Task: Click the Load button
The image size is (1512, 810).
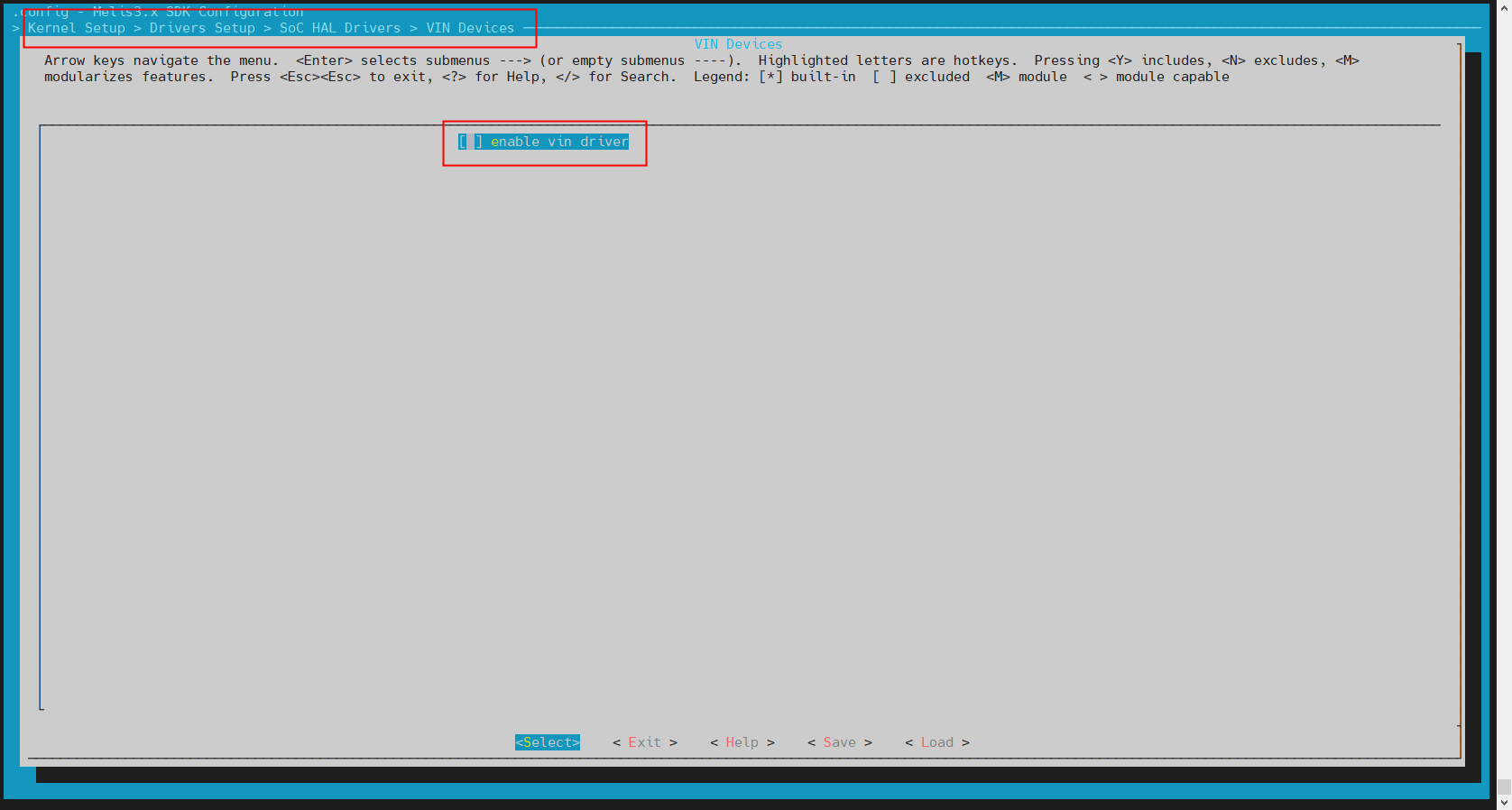Action: (x=936, y=742)
